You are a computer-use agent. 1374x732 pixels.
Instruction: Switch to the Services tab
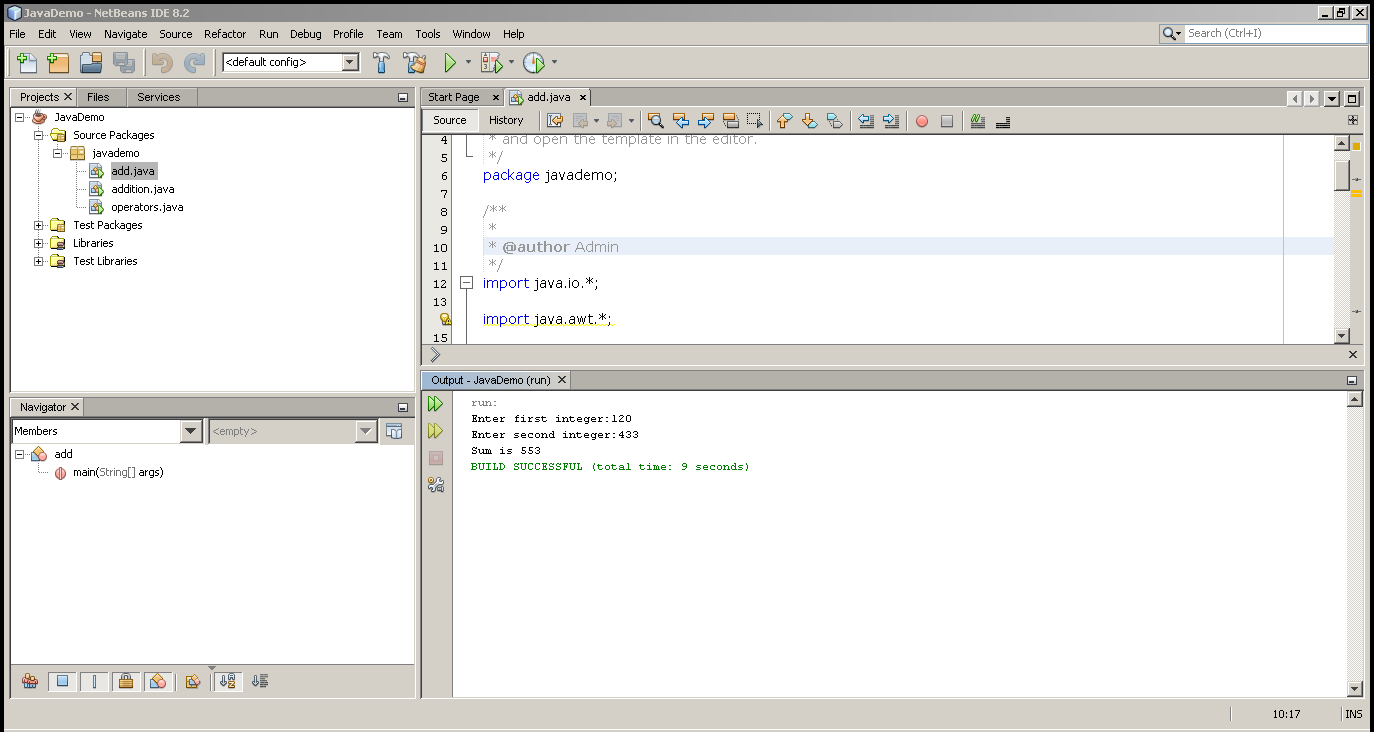point(159,97)
